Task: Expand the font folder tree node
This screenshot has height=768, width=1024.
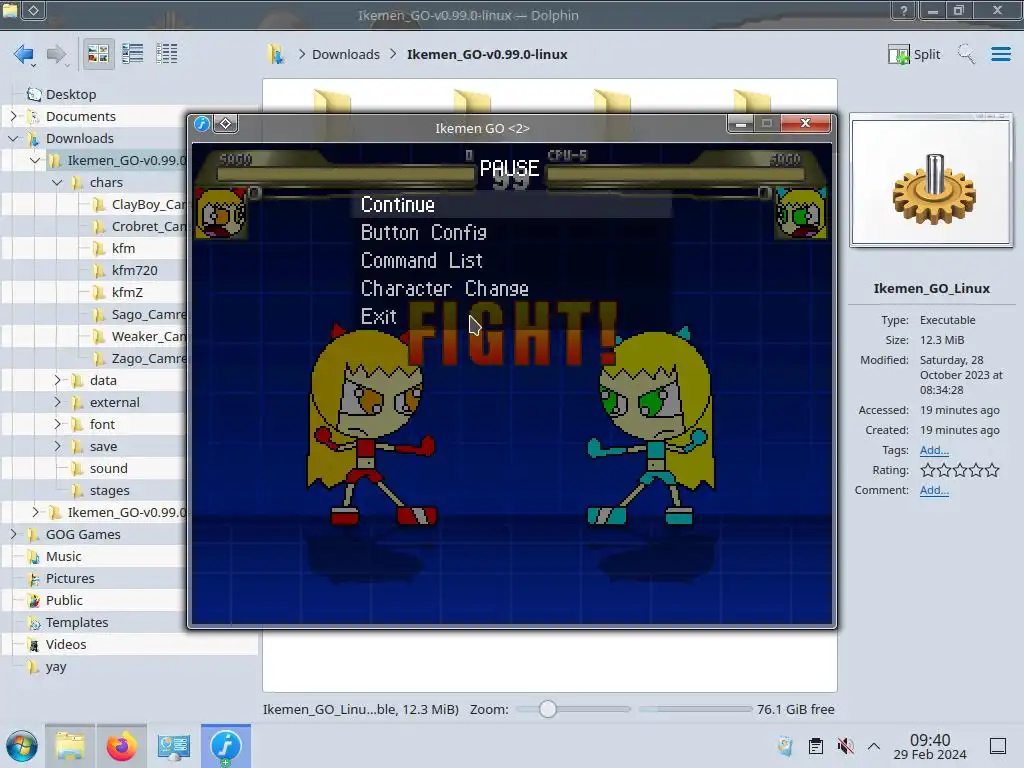Action: click(x=57, y=424)
